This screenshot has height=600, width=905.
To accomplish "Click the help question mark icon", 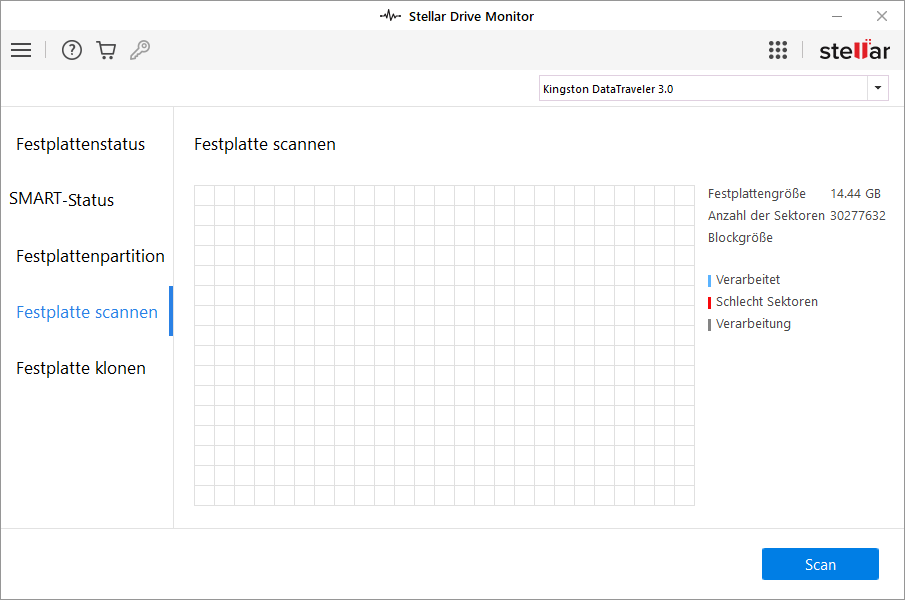I will (72, 50).
